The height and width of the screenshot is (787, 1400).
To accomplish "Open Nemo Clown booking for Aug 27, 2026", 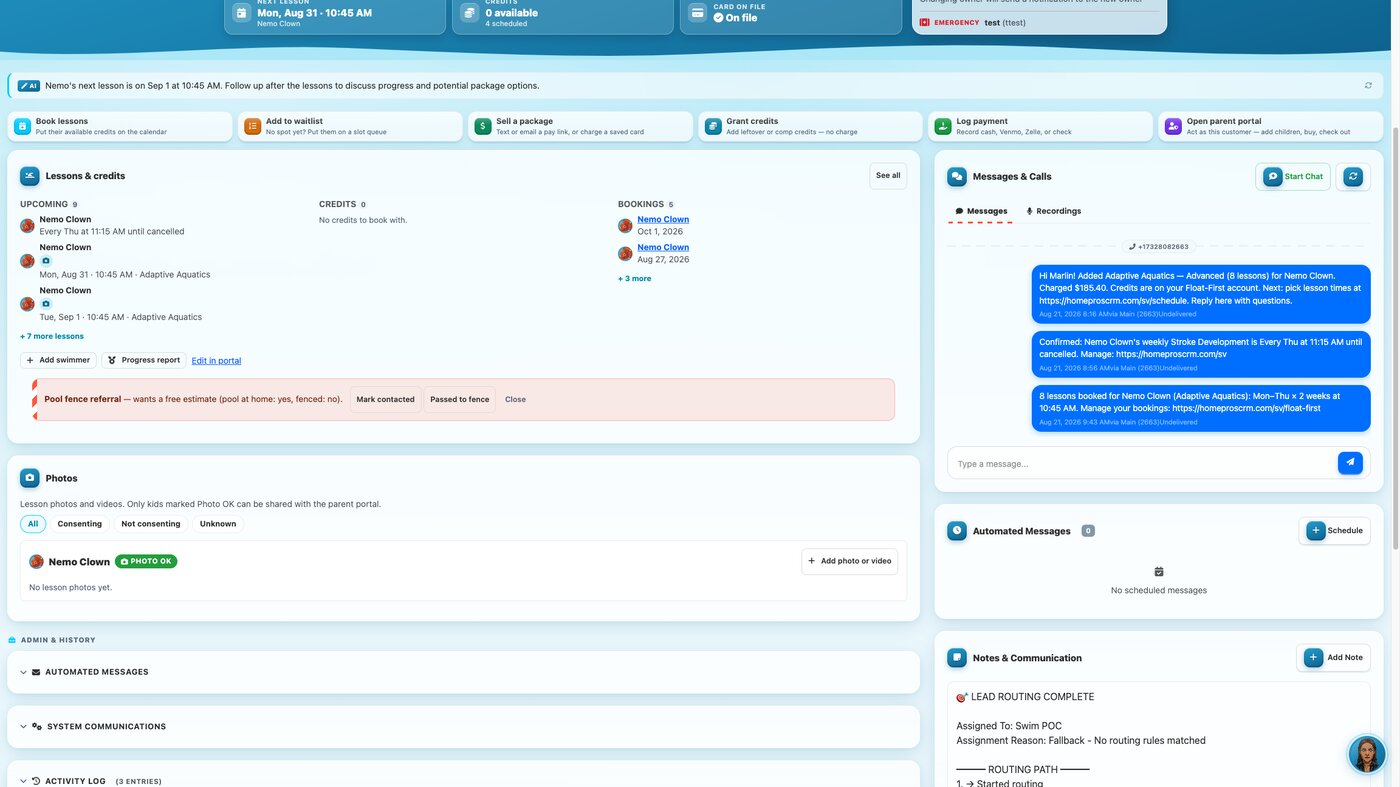I will (663, 247).
